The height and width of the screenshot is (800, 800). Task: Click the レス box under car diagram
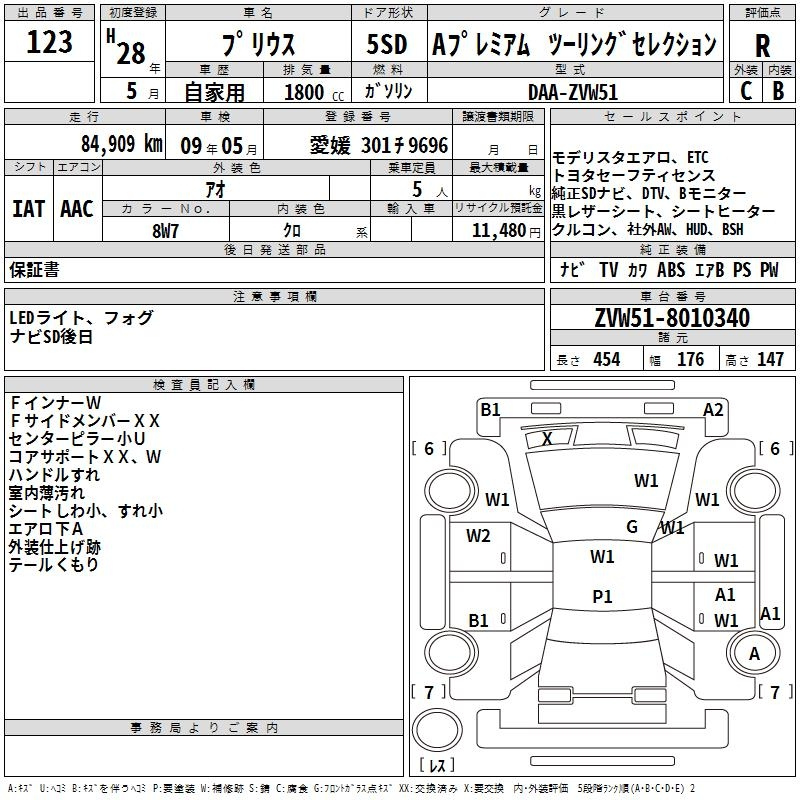pyautogui.click(x=437, y=766)
